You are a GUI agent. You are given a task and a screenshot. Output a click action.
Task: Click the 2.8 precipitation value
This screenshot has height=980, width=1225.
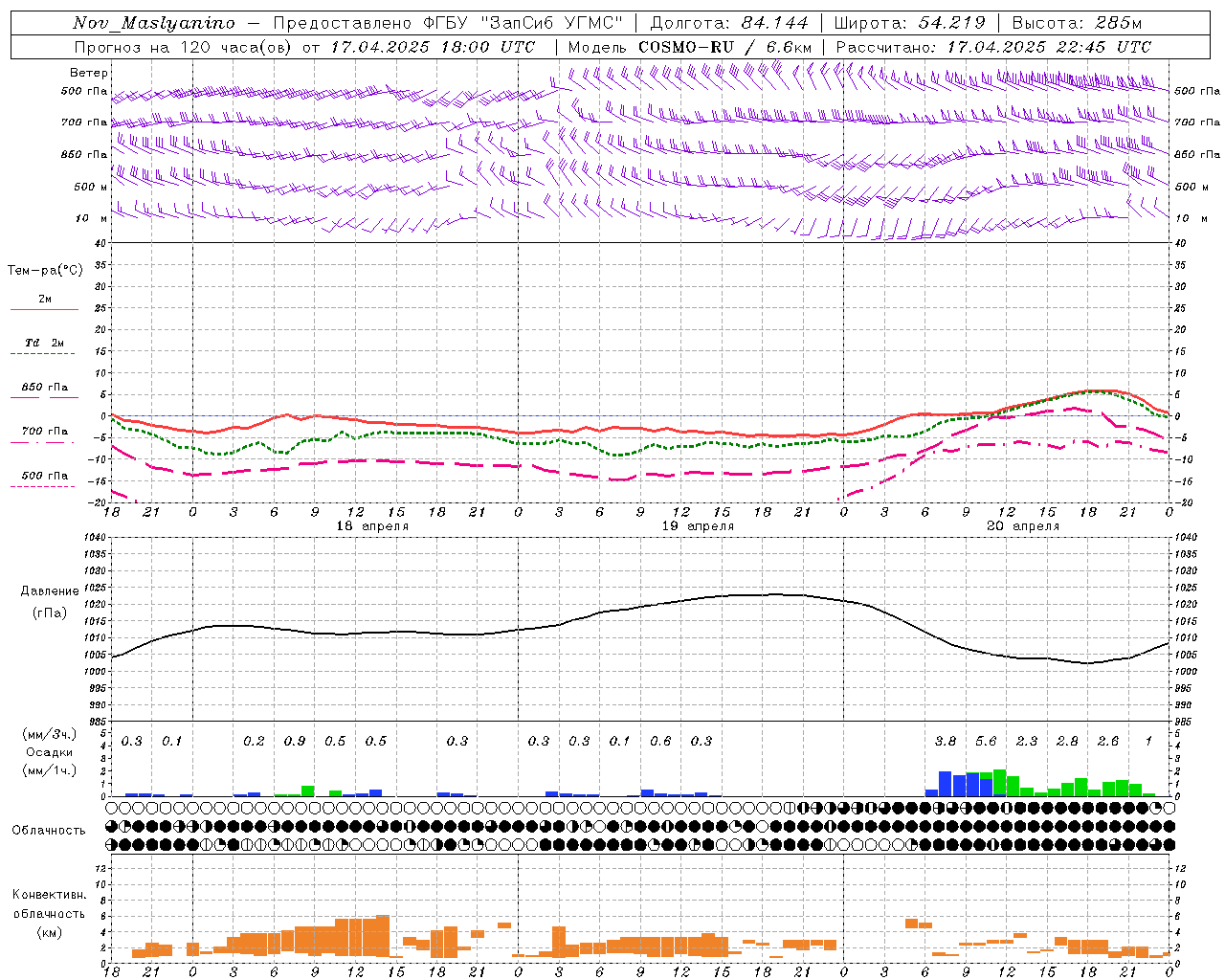pyautogui.click(x=1067, y=742)
